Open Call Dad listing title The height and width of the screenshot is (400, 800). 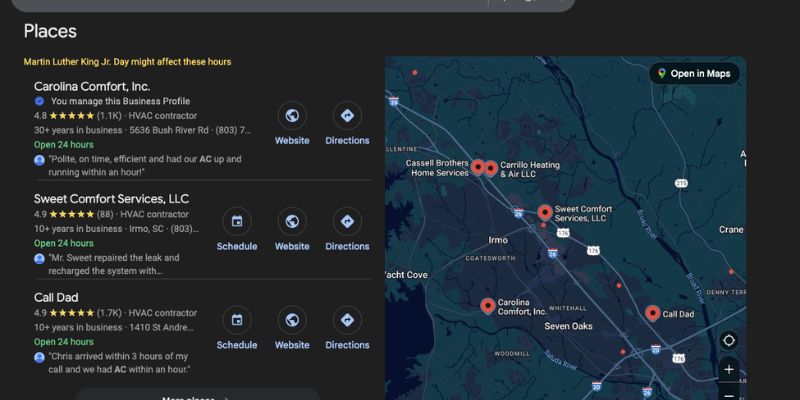pos(56,297)
